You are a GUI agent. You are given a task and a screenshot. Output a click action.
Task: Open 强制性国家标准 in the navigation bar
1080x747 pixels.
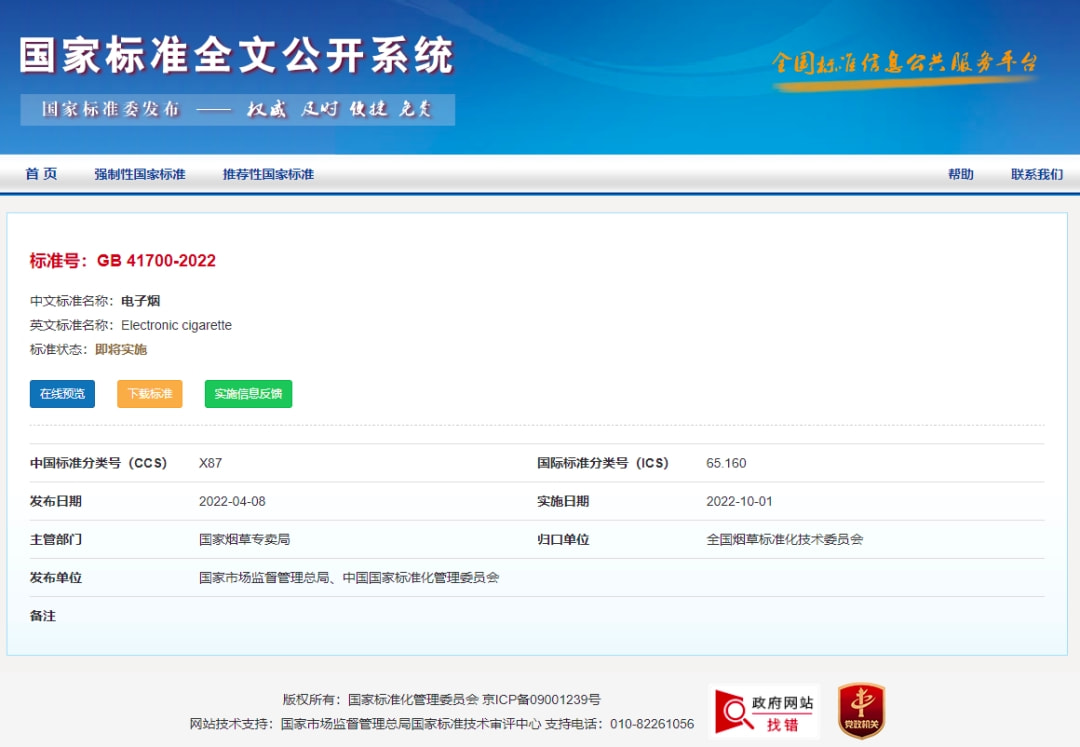pos(140,174)
